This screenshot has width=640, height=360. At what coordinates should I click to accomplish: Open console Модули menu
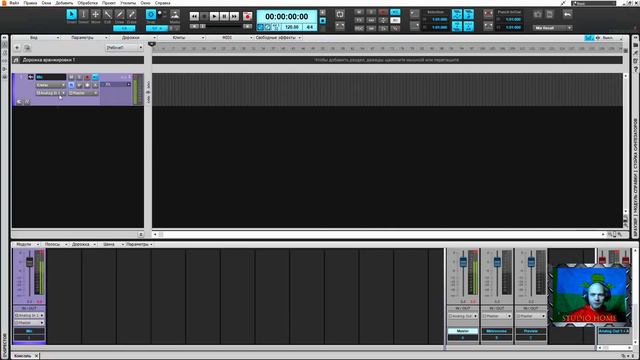tap(26, 244)
